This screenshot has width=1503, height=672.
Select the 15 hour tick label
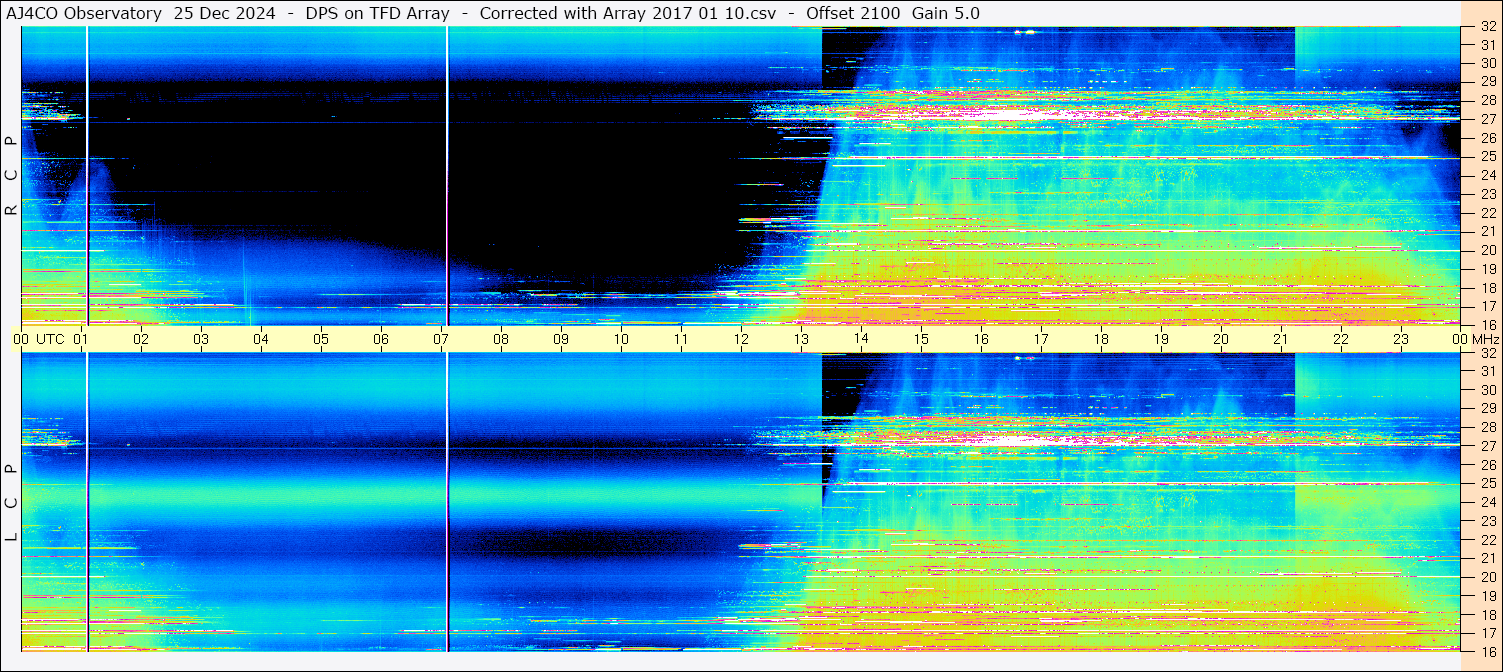pyautogui.click(x=921, y=339)
